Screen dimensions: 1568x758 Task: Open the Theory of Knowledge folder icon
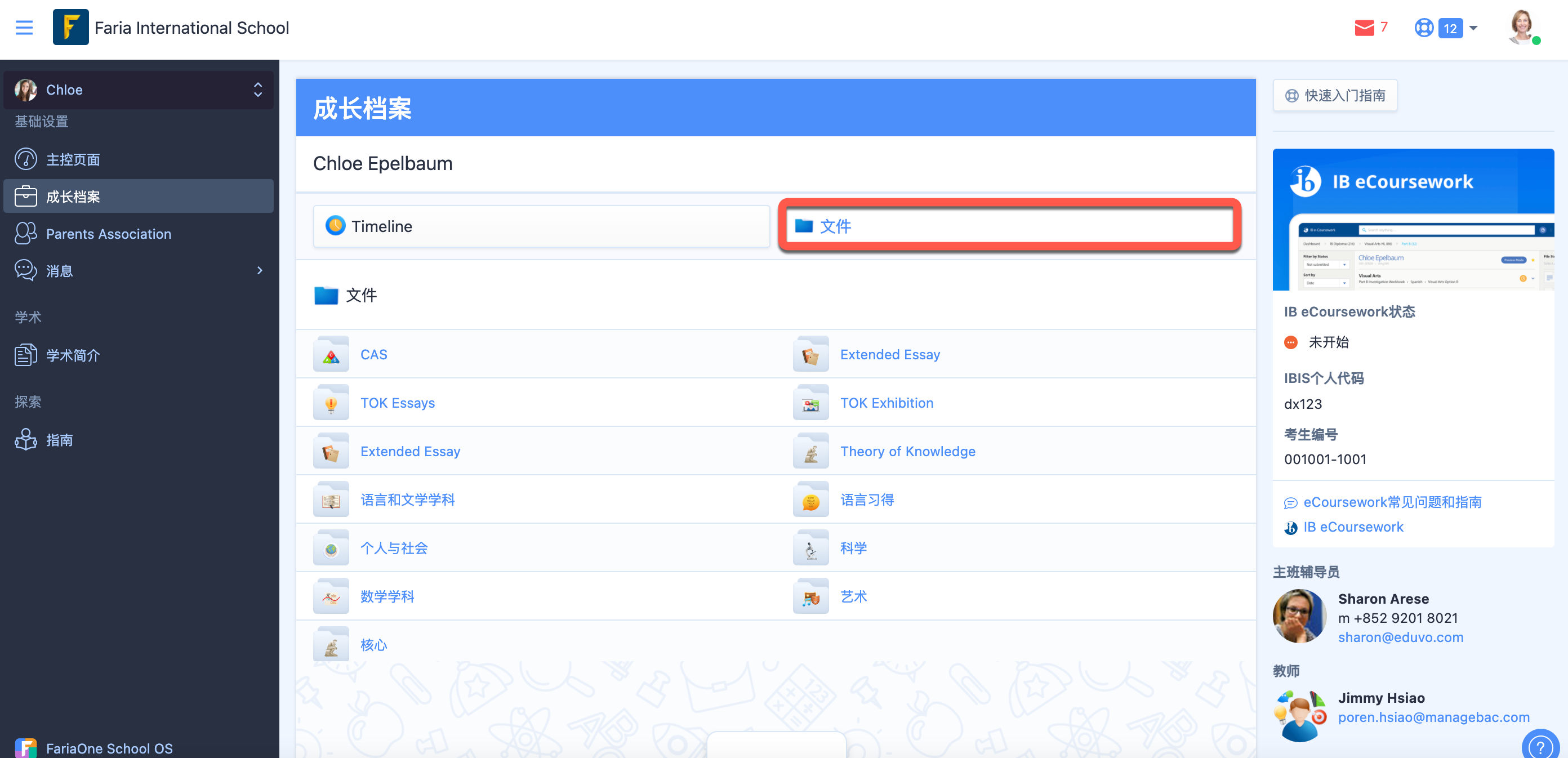tap(811, 451)
